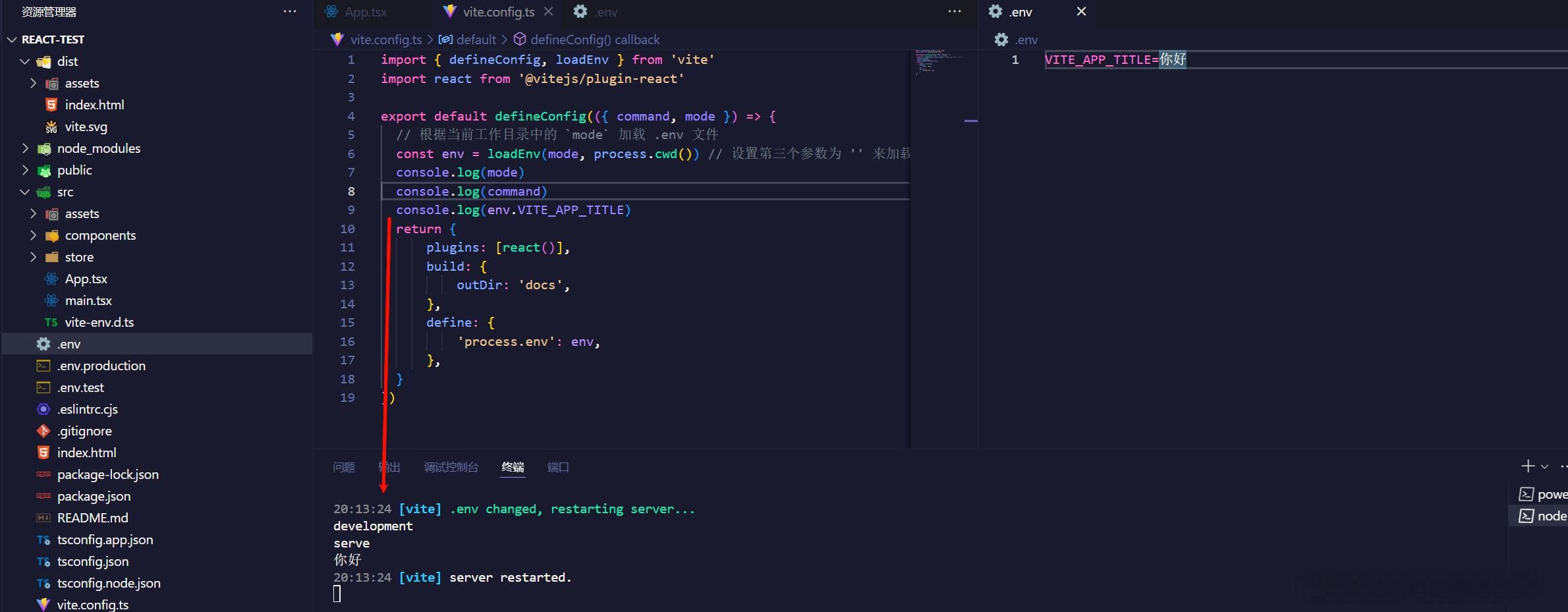
Task: Open .gitignore file
Action: [84, 431]
